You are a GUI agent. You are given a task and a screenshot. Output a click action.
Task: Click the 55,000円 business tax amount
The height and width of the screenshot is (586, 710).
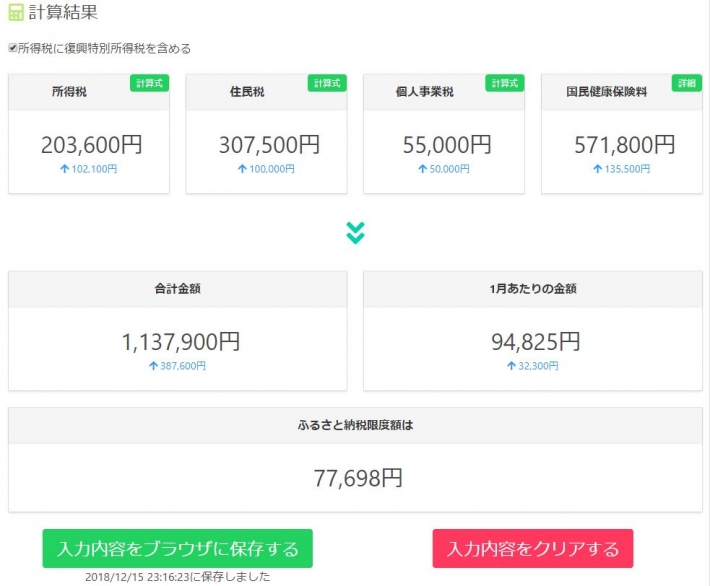click(447, 145)
